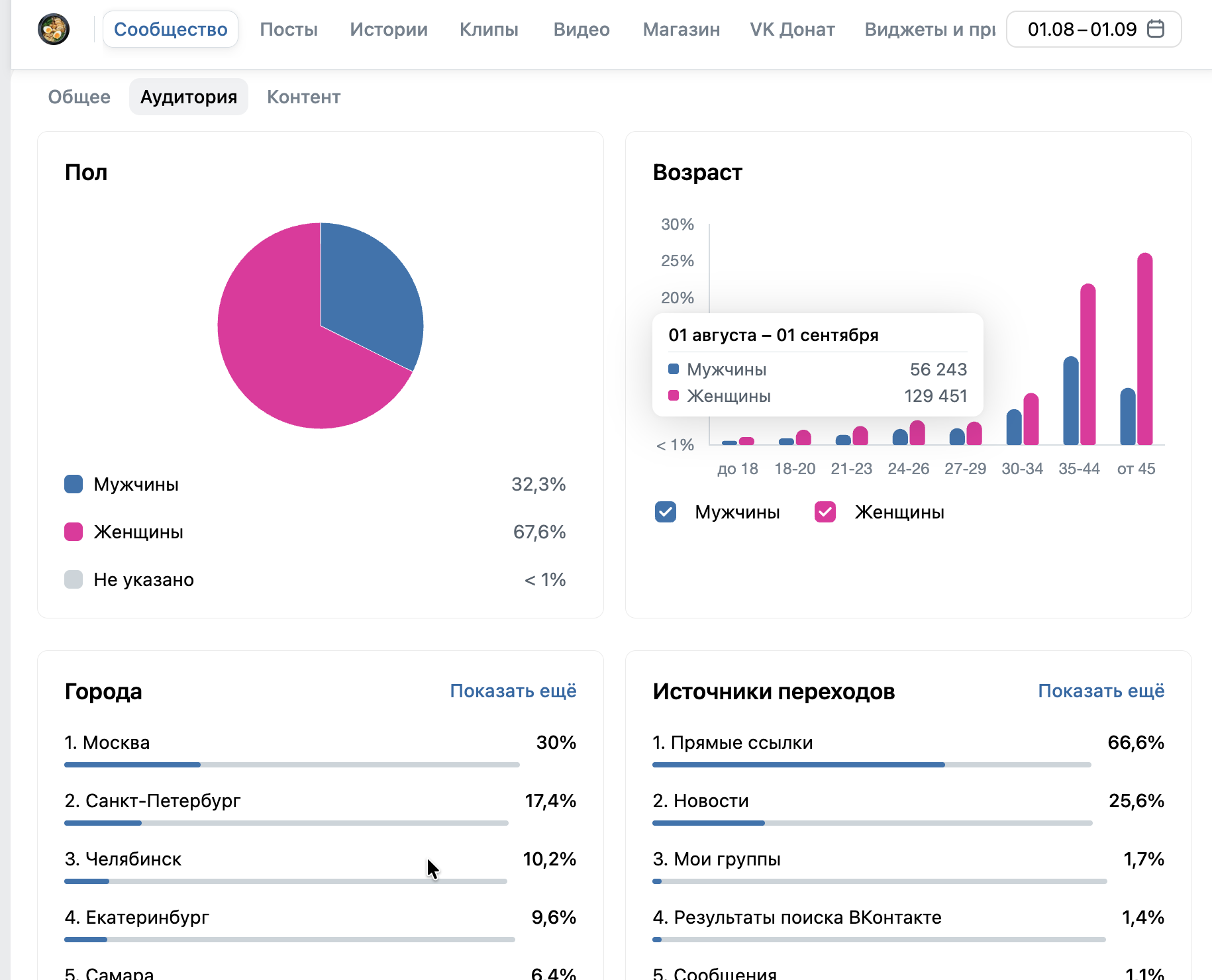Viewport: 1212px width, 980px height.
Task: Click the blue Мужчины legend swatch
Action: [x=74, y=484]
